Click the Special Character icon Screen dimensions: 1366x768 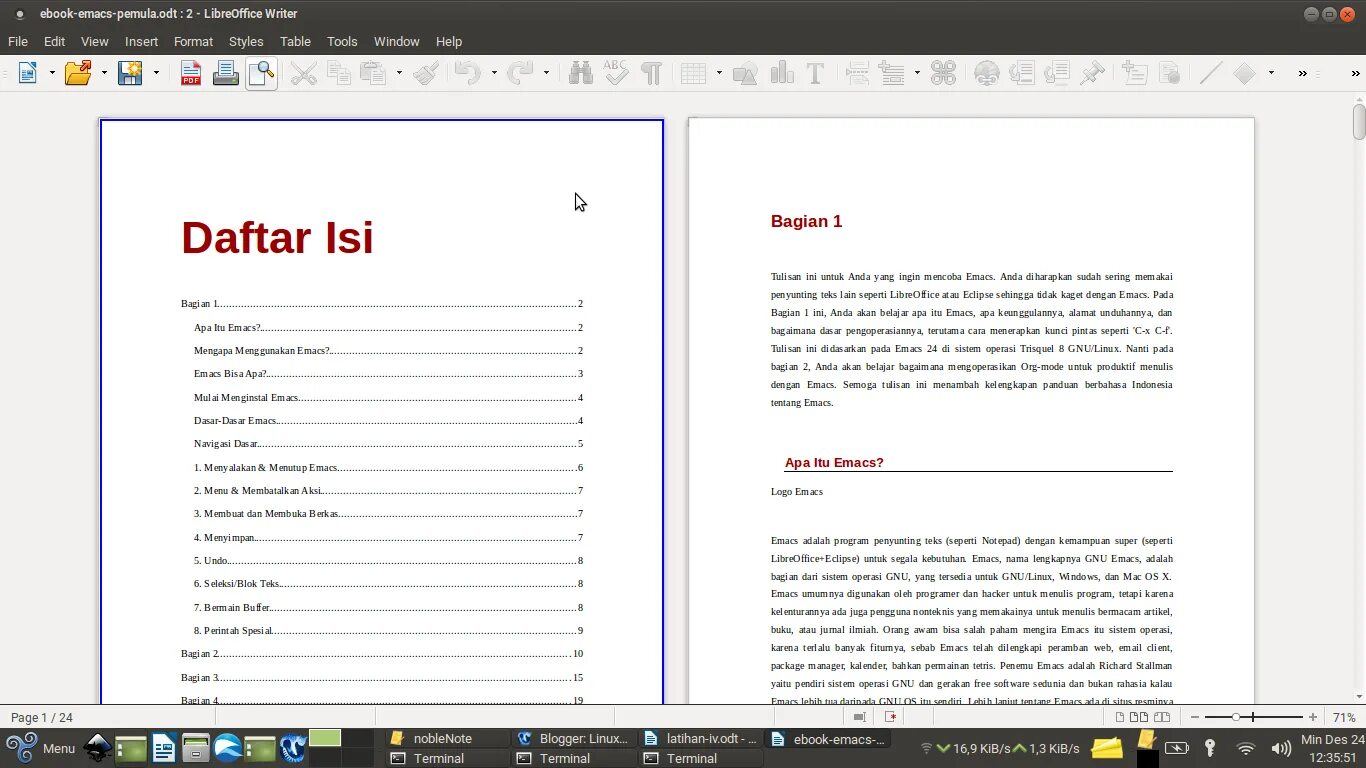(943, 73)
